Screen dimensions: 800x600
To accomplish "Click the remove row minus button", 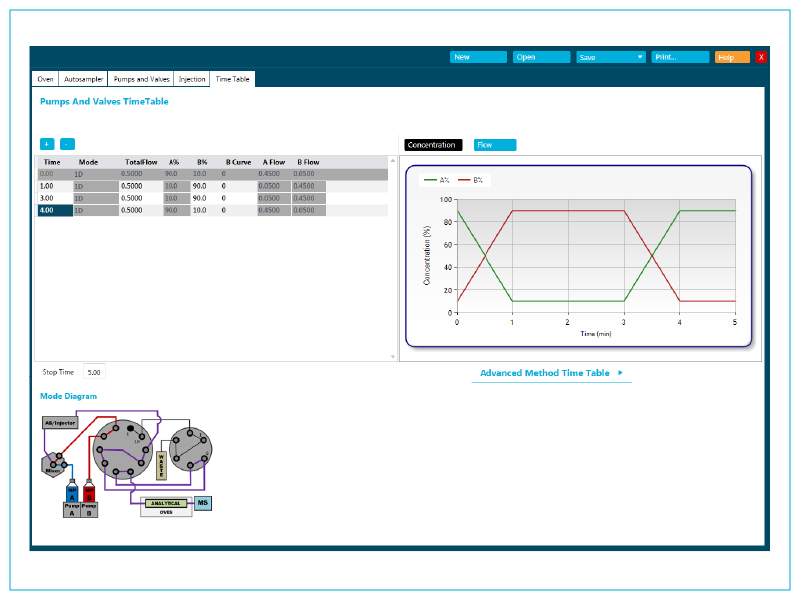I will [67, 144].
